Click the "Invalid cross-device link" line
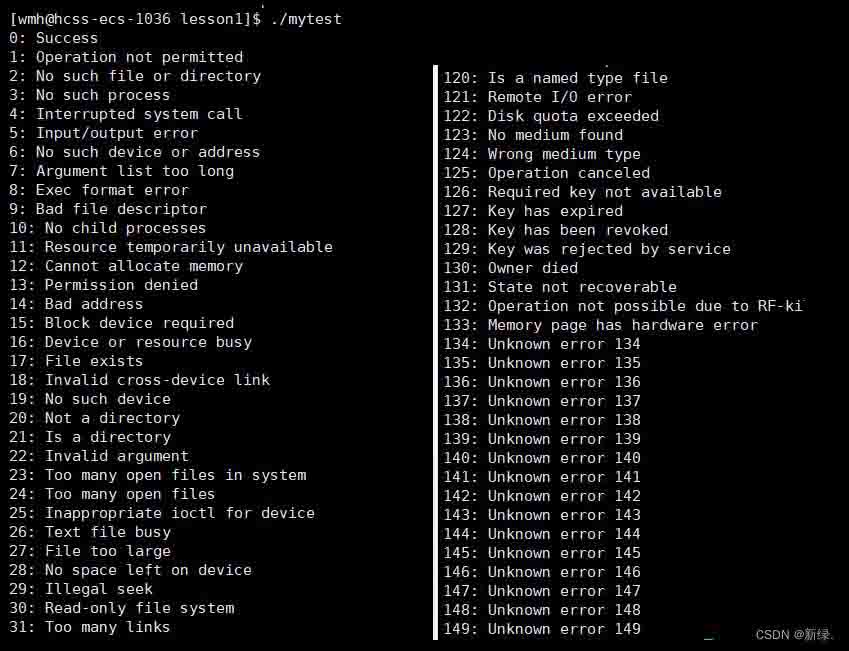The width and height of the screenshot is (849, 651). [x=140, y=380]
